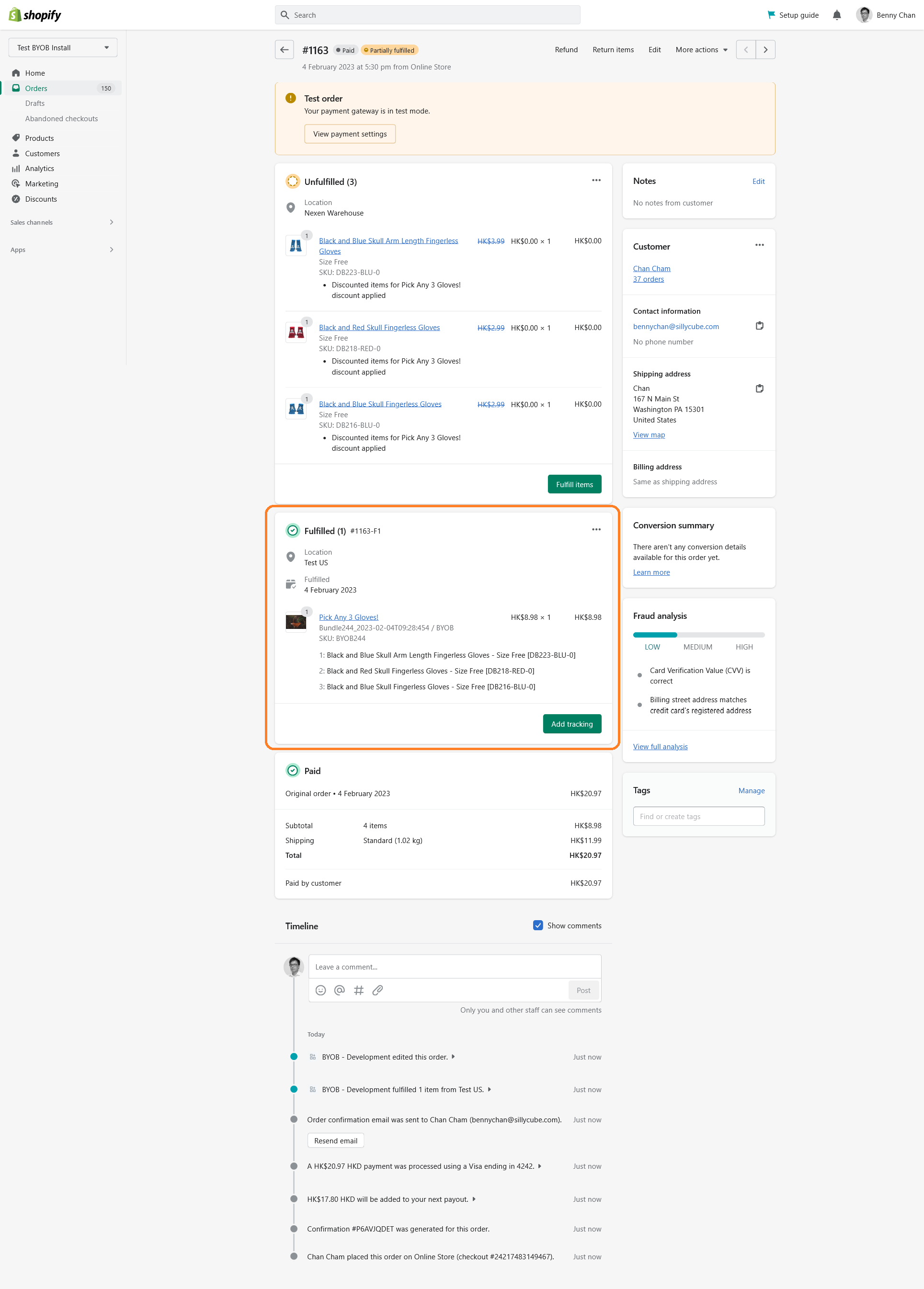Click the back arrow next to #1163
The height and width of the screenshot is (1289, 924).
pyautogui.click(x=284, y=50)
